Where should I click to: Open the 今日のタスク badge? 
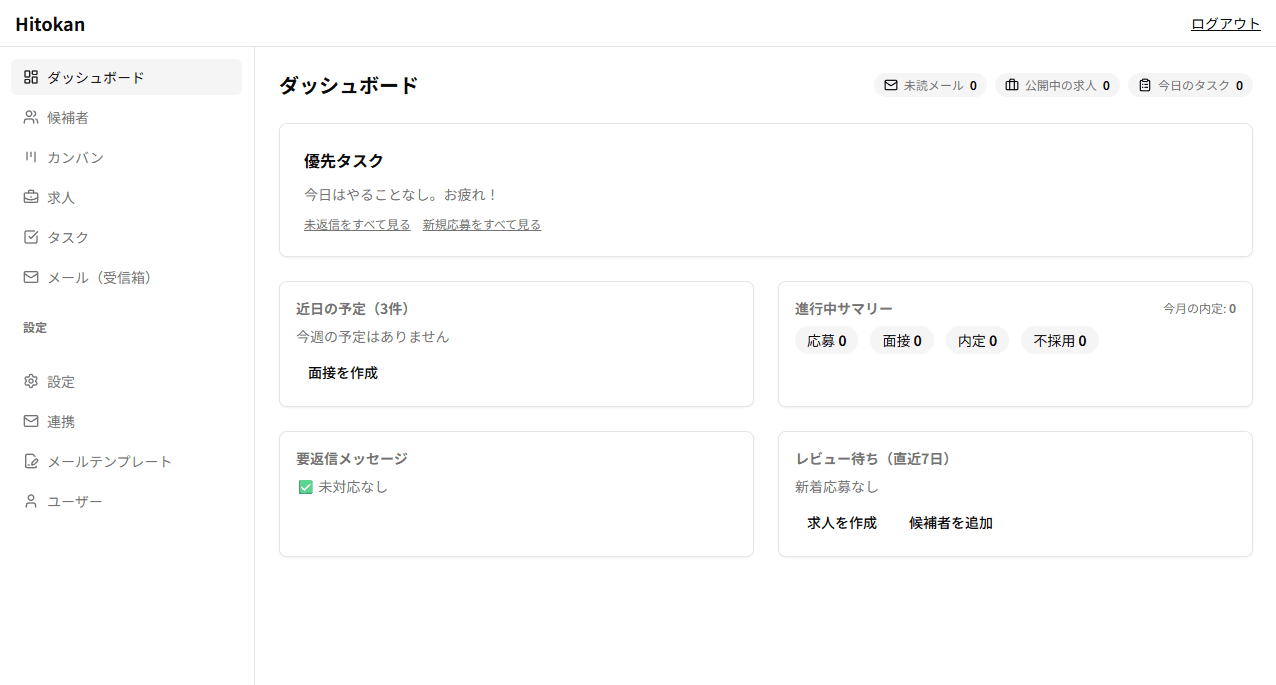1190,85
